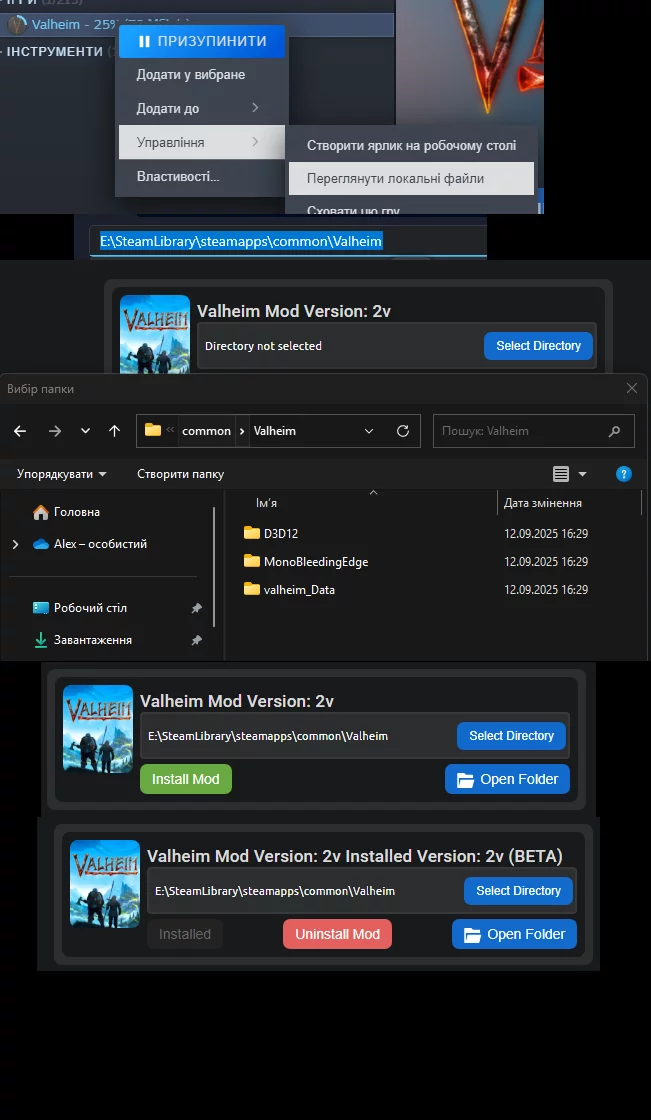Expand the Alex – особистий tree node
Image resolution: width=651 pixels, height=1120 pixels.
pos(15,544)
